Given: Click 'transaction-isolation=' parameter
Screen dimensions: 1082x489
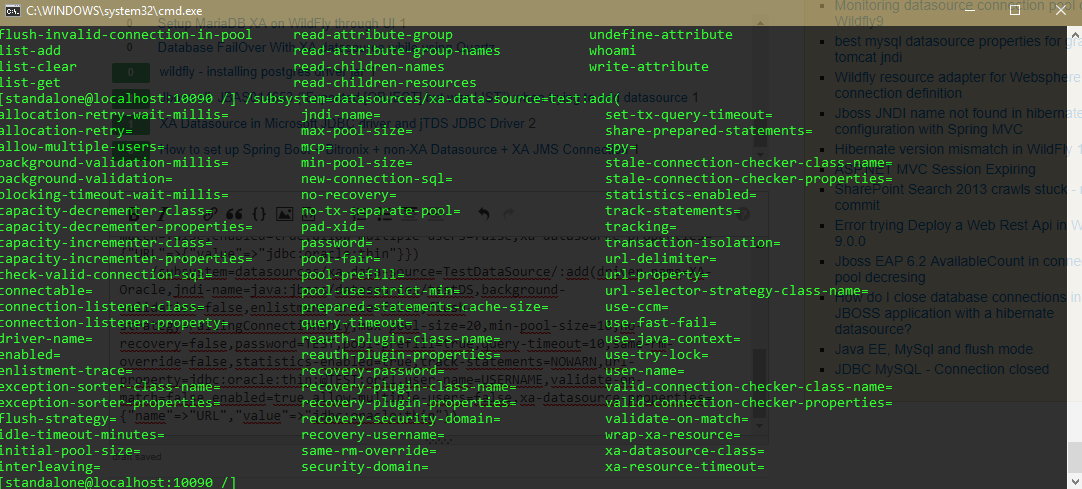Looking at the screenshot, I should point(693,243).
